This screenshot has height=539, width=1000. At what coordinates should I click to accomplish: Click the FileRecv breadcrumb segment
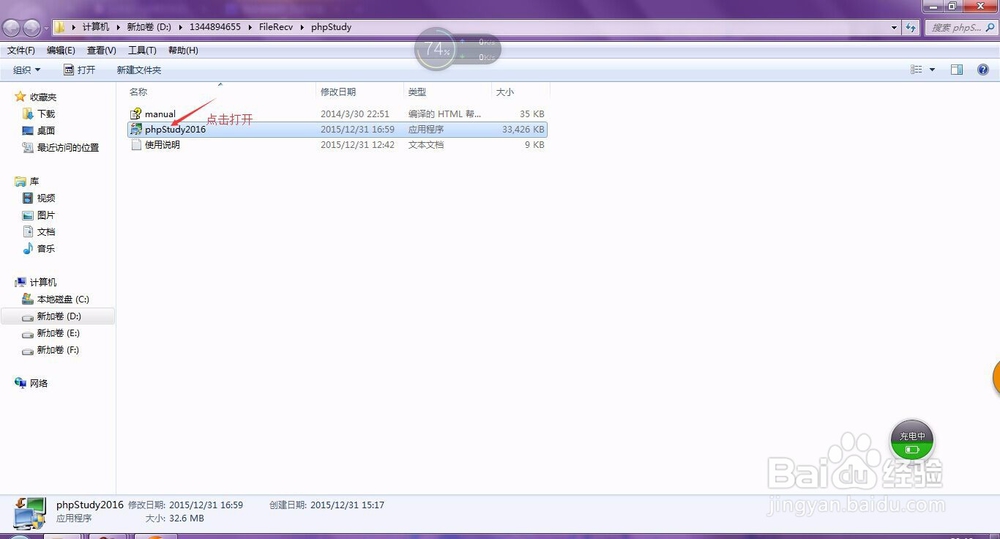276,27
